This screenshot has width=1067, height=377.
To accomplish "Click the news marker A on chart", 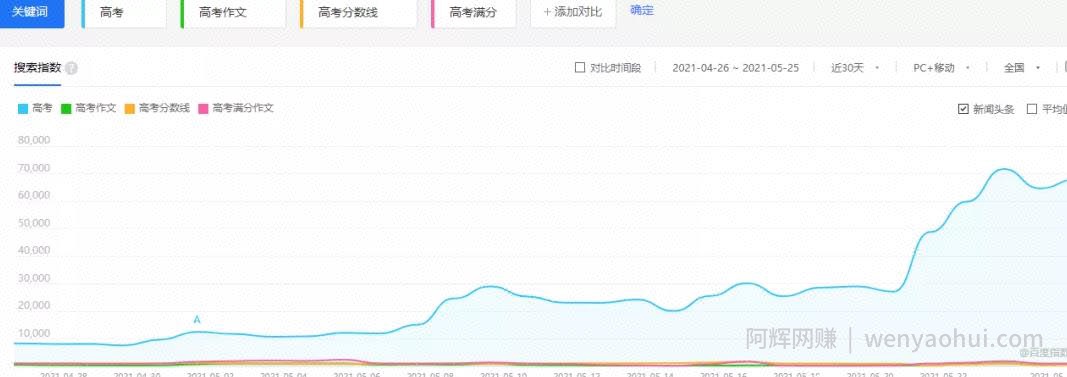I will click(197, 319).
